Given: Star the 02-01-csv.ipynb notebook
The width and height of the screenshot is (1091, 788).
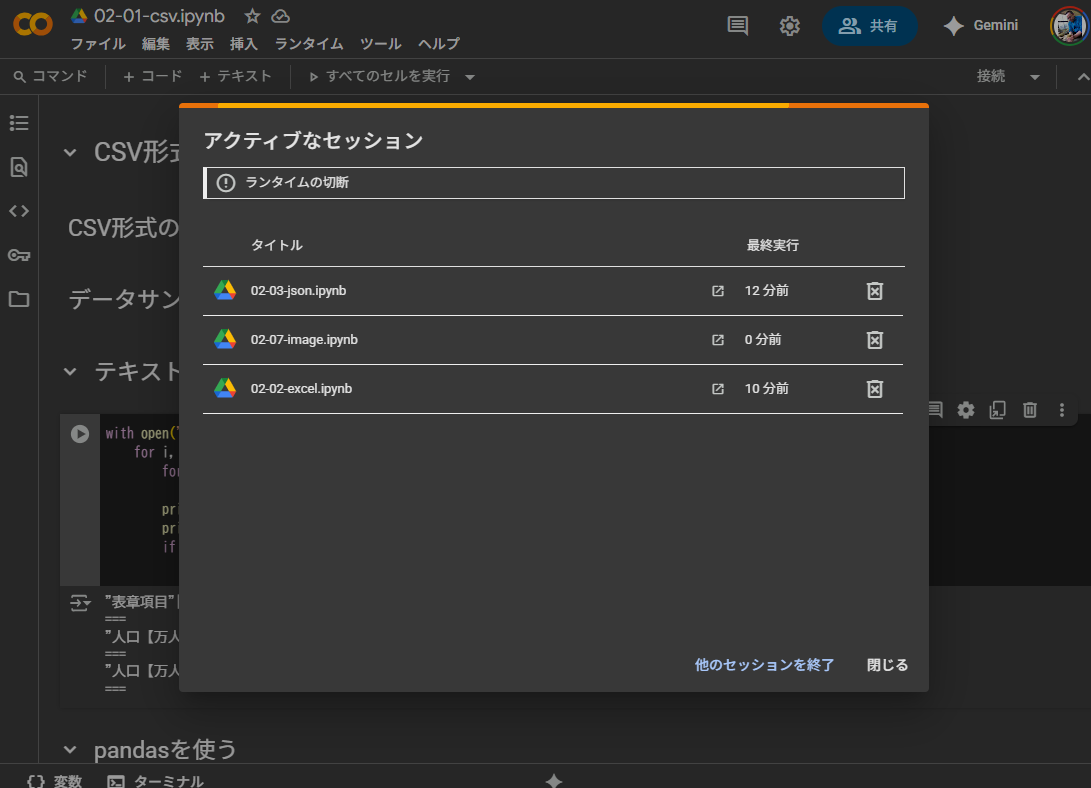Looking at the screenshot, I should pos(253,16).
